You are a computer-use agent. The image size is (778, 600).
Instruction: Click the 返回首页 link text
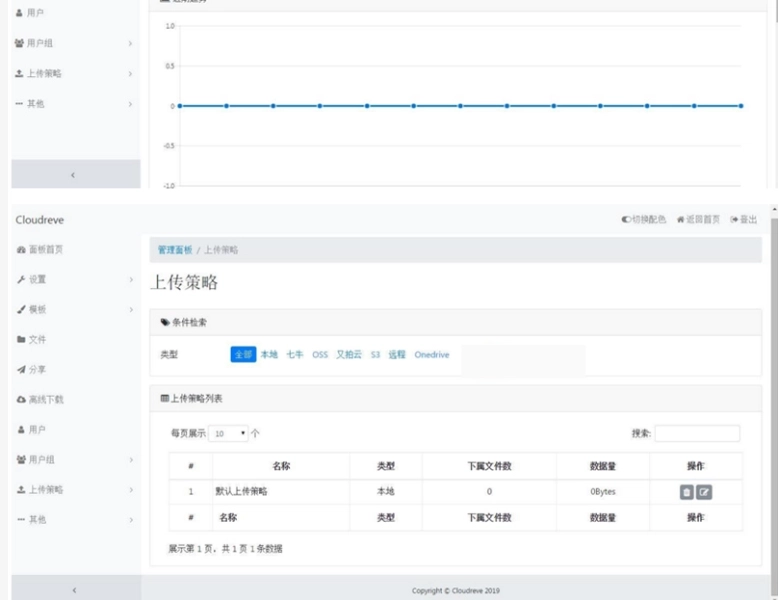click(x=703, y=219)
